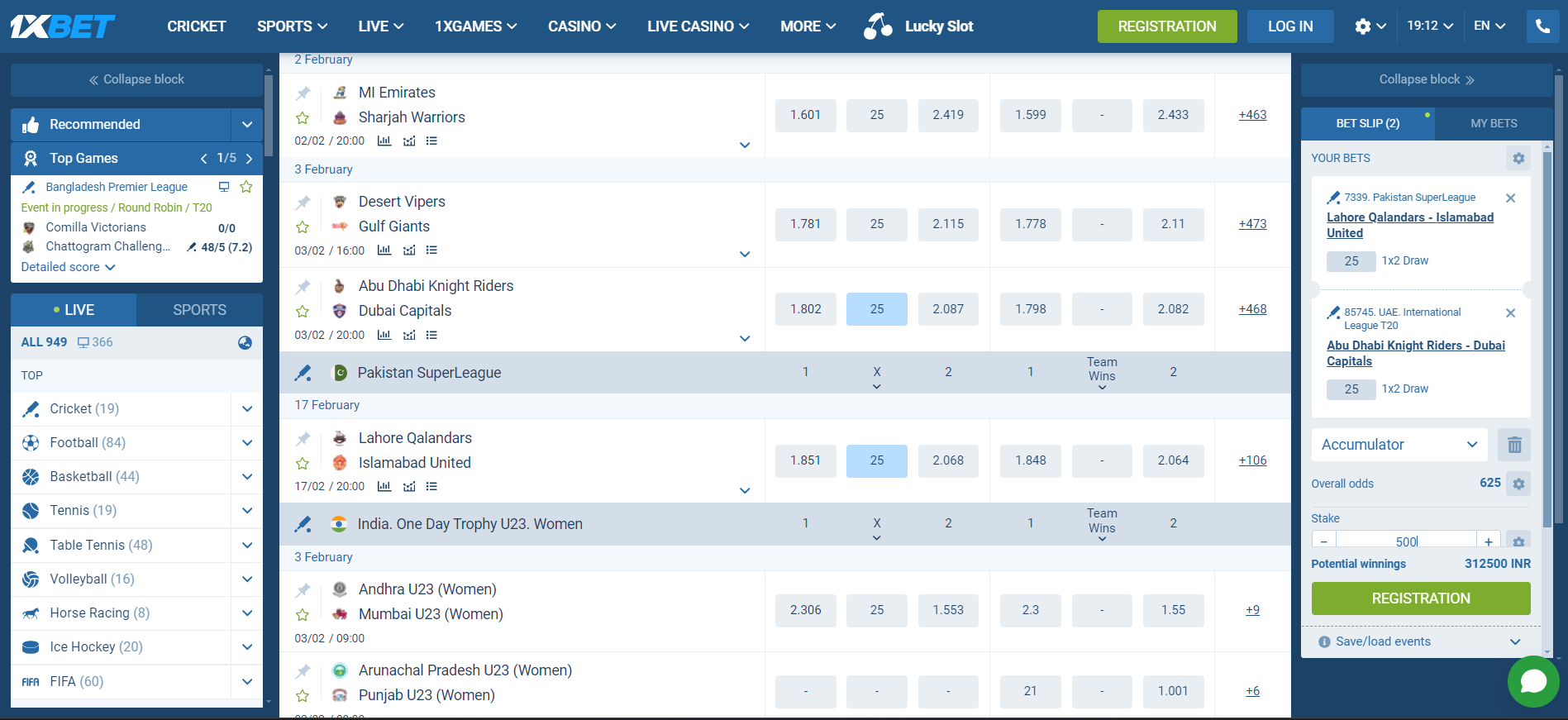This screenshot has width=1568, height=720.
Task: Switch to SPORTS tab in sidebar
Action: click(x=199, y=310)
